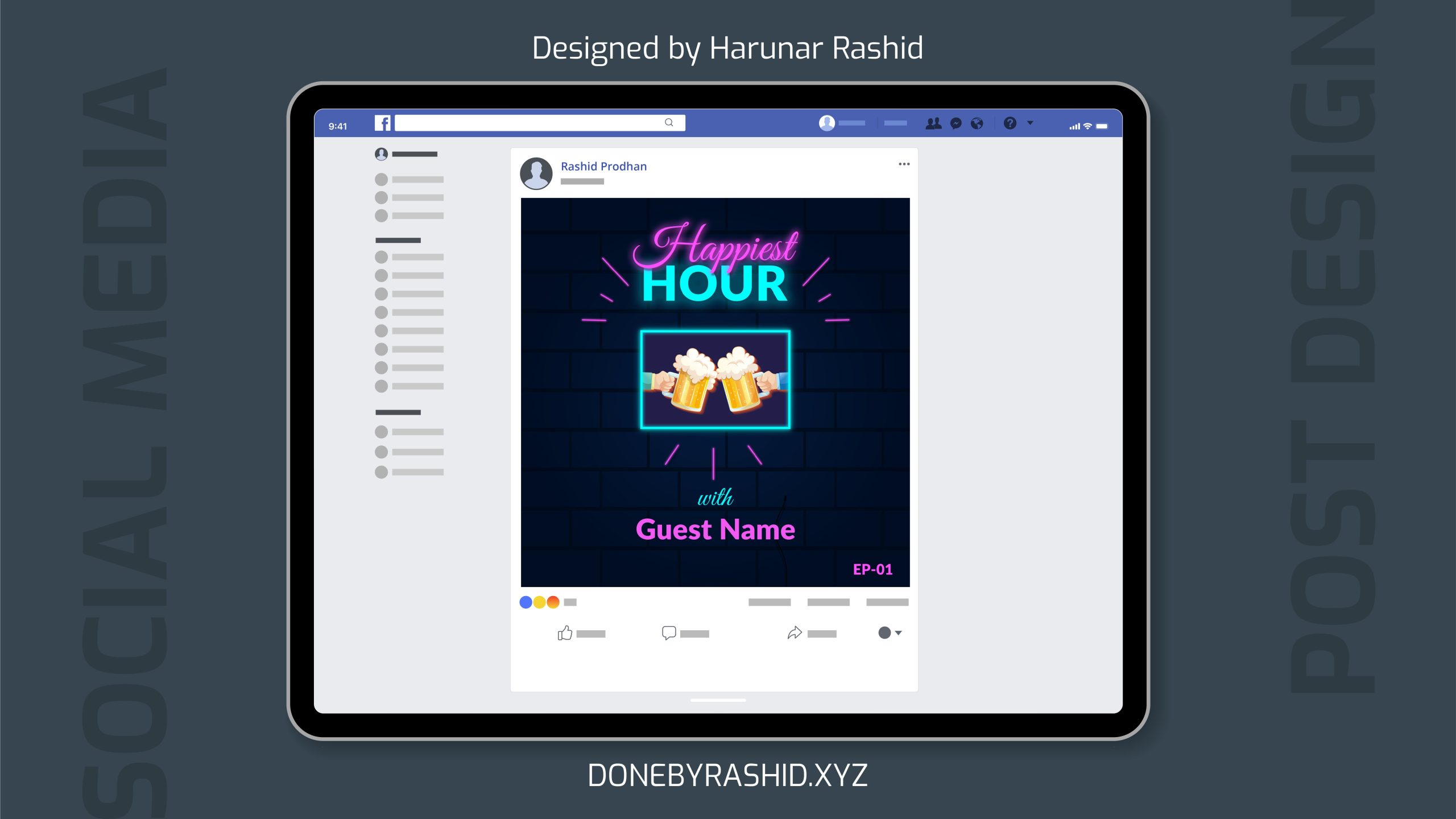Click top bar profile avatar
Viewport: 1456px width, 819px height.
827,123
